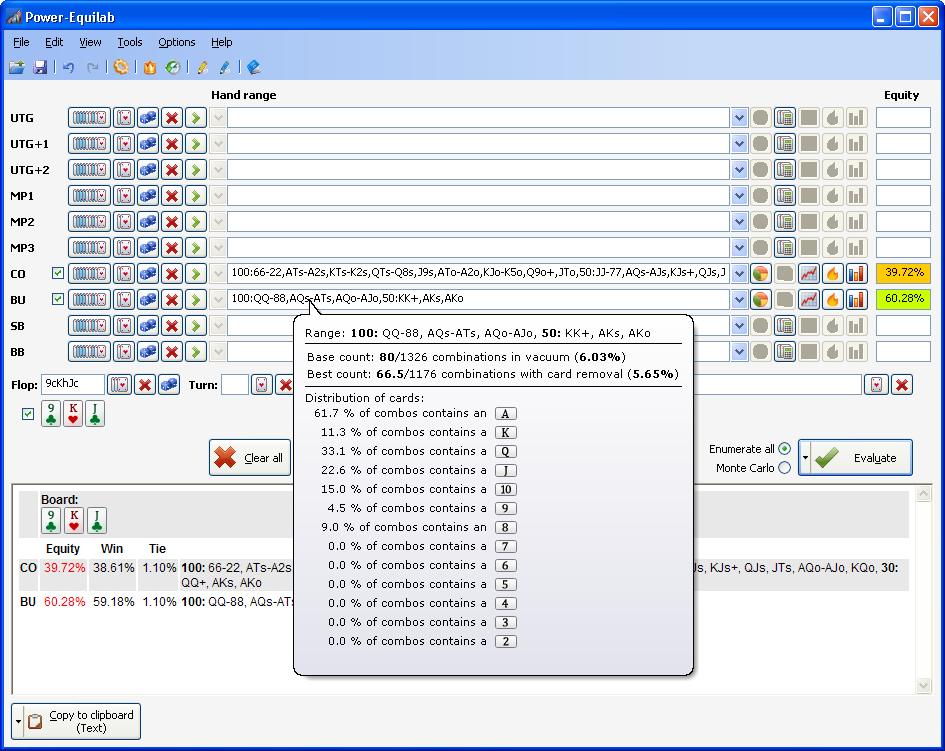Click the card calculator icon in UTG row
This screenshot has height=751, width=945.
[785, 118]
